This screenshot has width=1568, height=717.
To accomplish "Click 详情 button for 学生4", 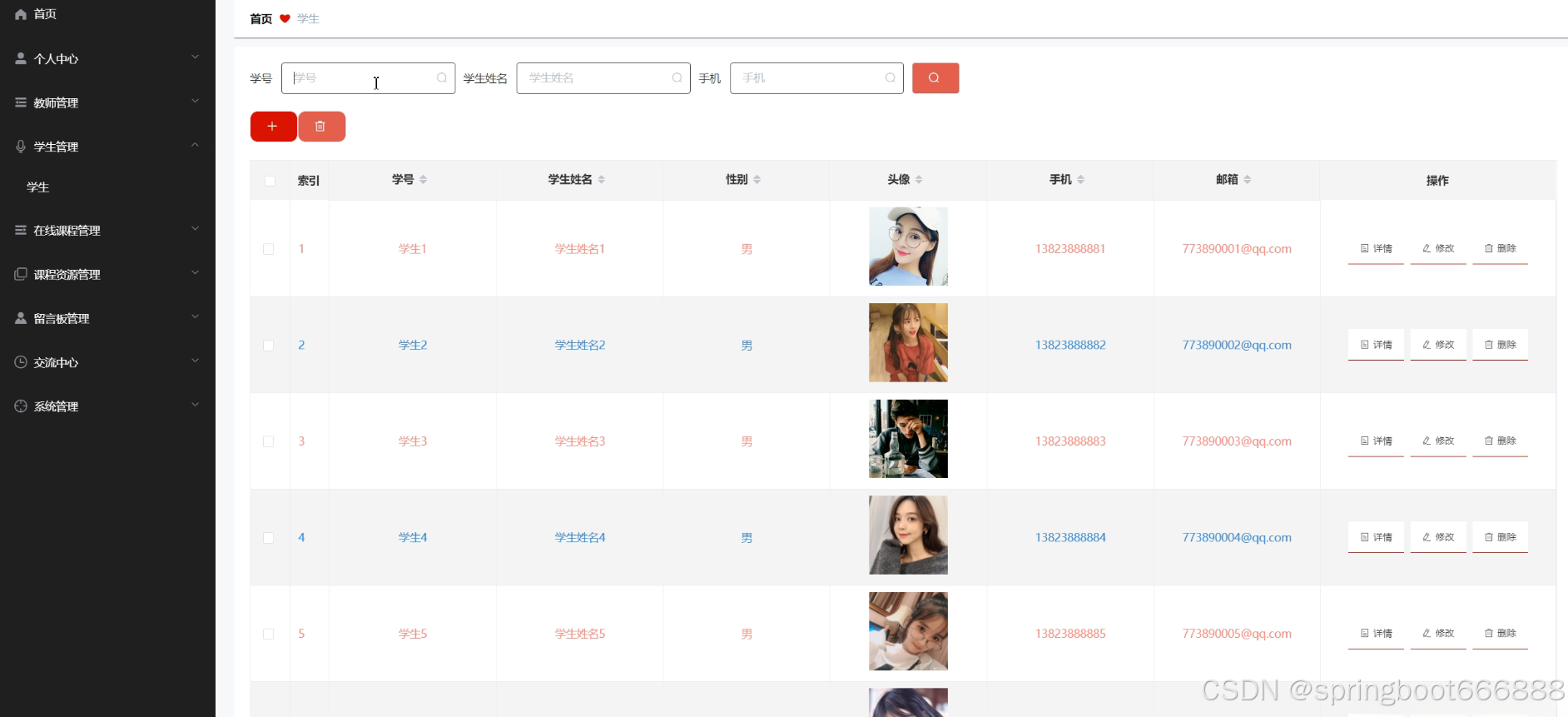I will [x=1376, y=537].
